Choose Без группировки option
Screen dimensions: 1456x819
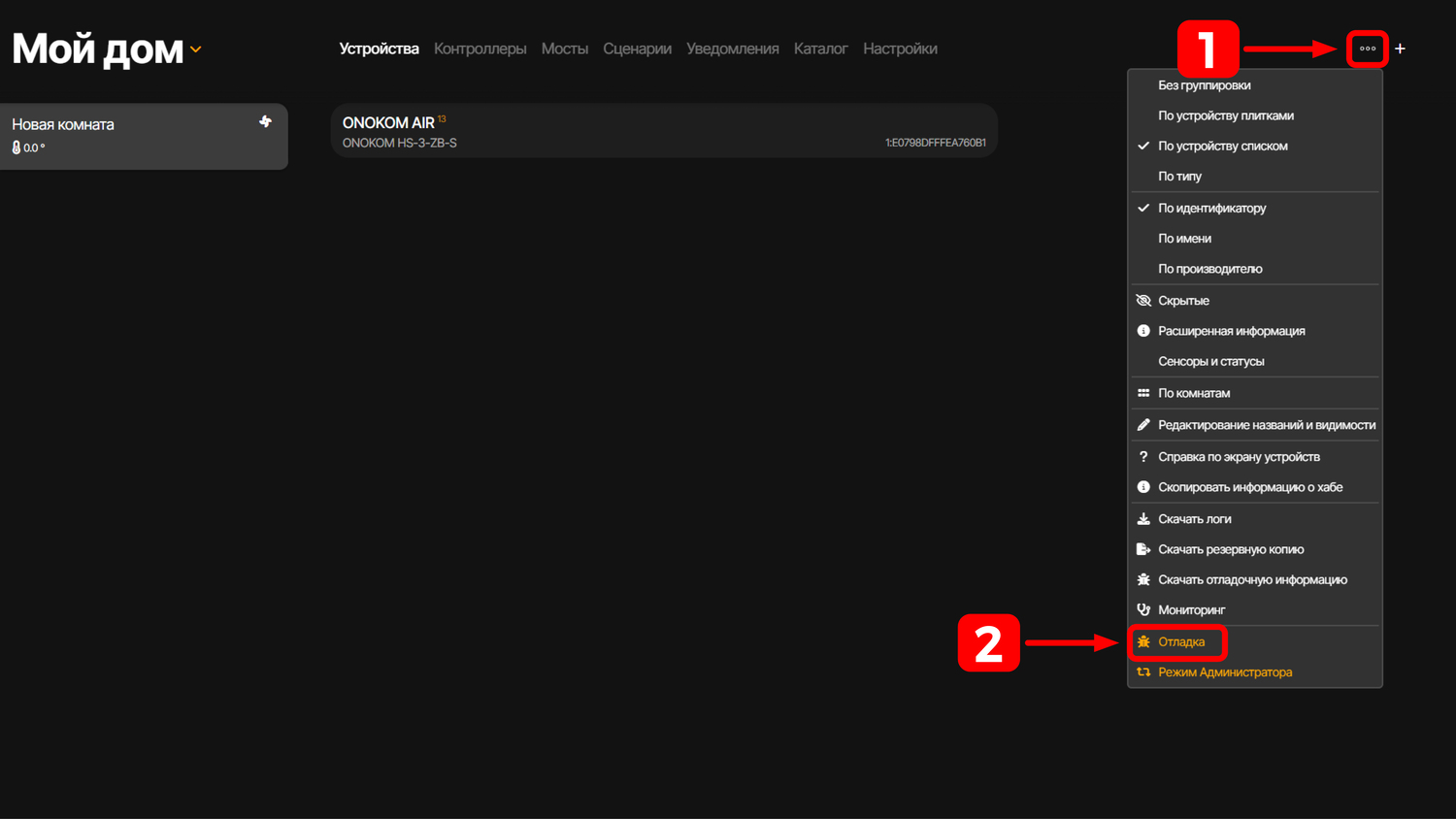coord(1204,85)
